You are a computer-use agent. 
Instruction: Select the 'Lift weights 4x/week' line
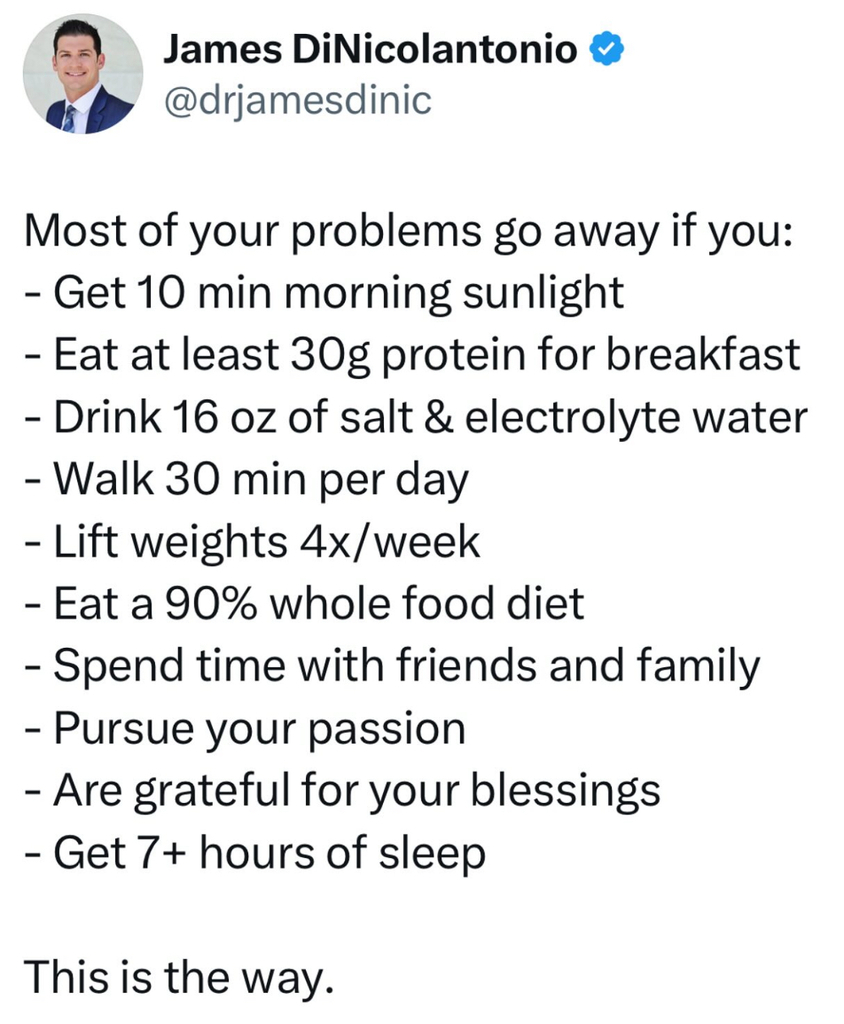252,542
